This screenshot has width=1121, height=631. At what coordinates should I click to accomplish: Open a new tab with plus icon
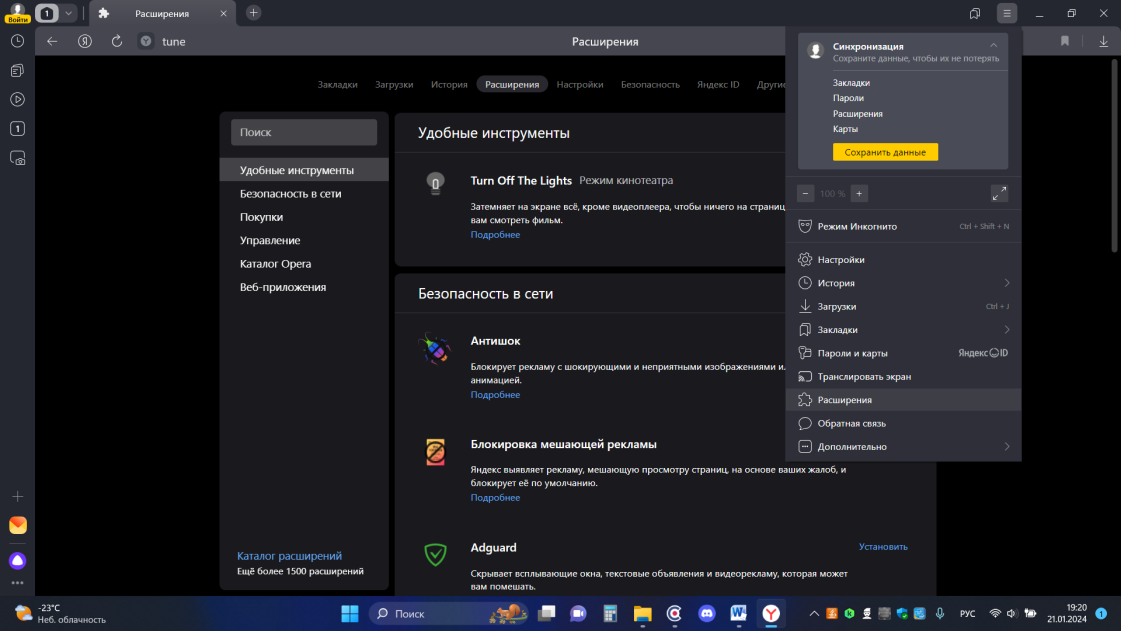click(254, 13)
